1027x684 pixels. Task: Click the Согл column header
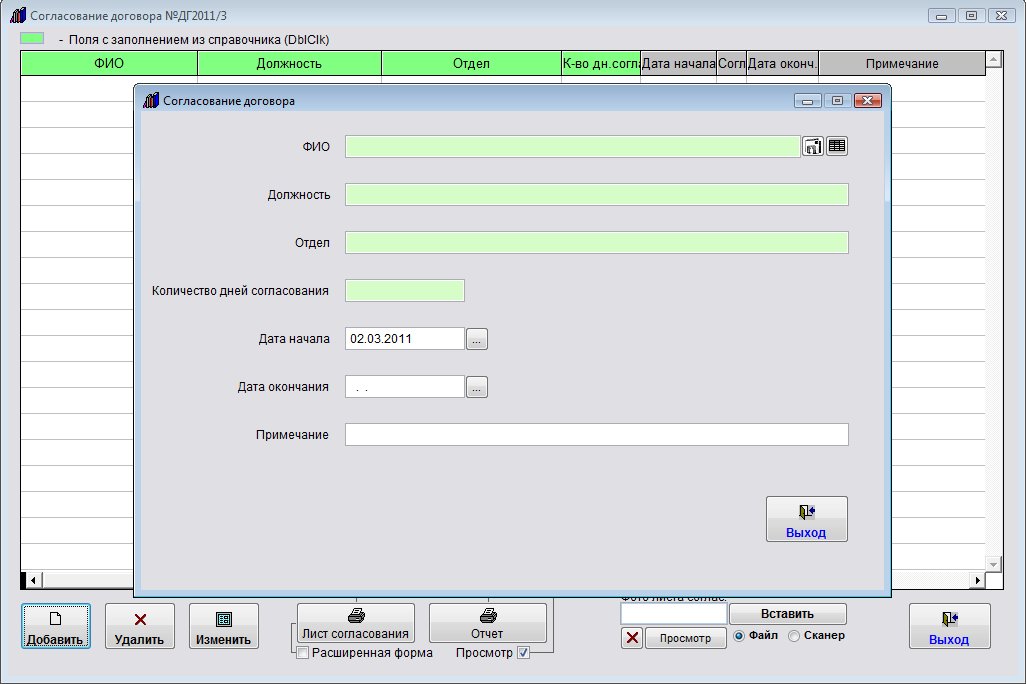(732, 64)
